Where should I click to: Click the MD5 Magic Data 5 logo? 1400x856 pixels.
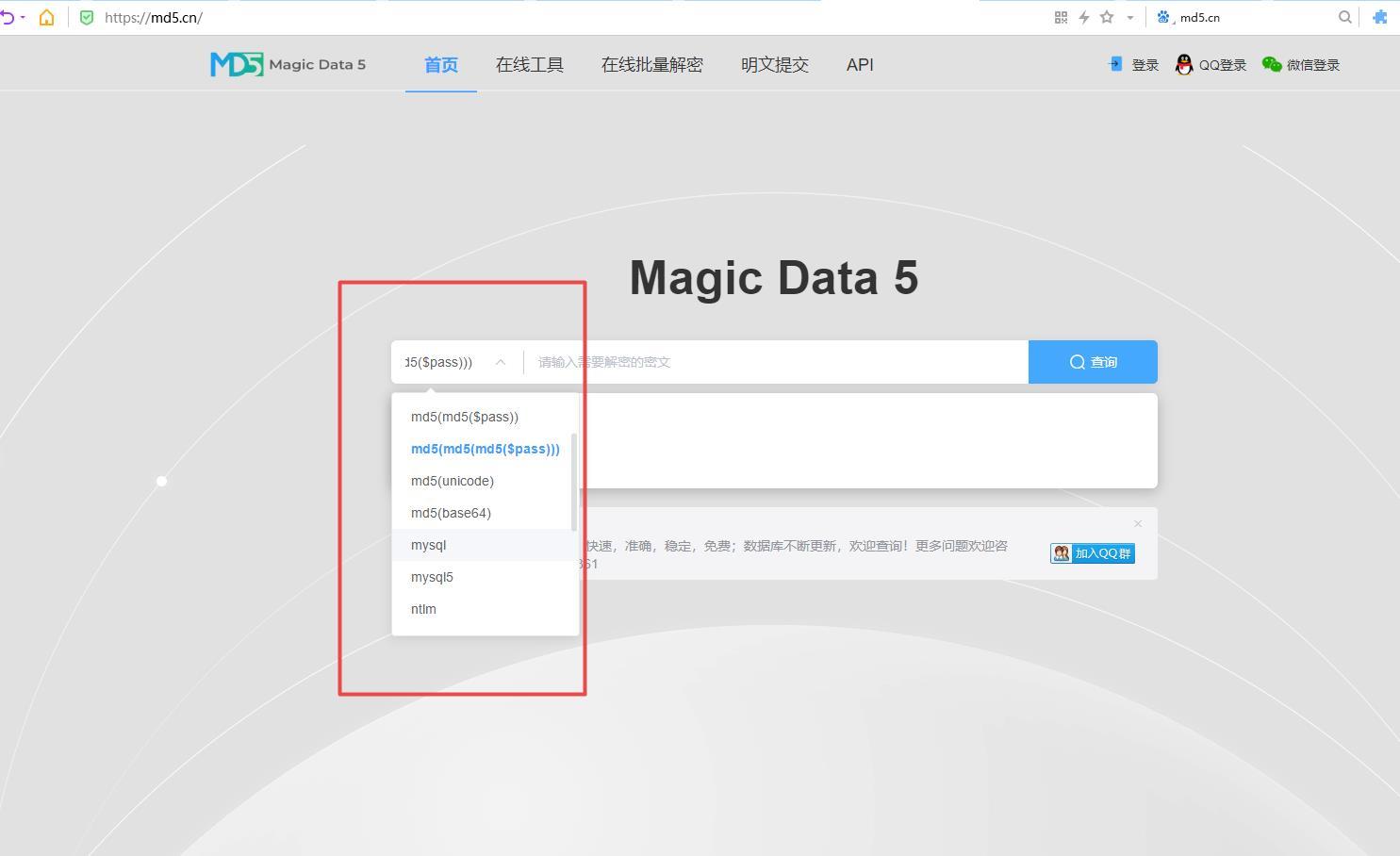(288, 63)
